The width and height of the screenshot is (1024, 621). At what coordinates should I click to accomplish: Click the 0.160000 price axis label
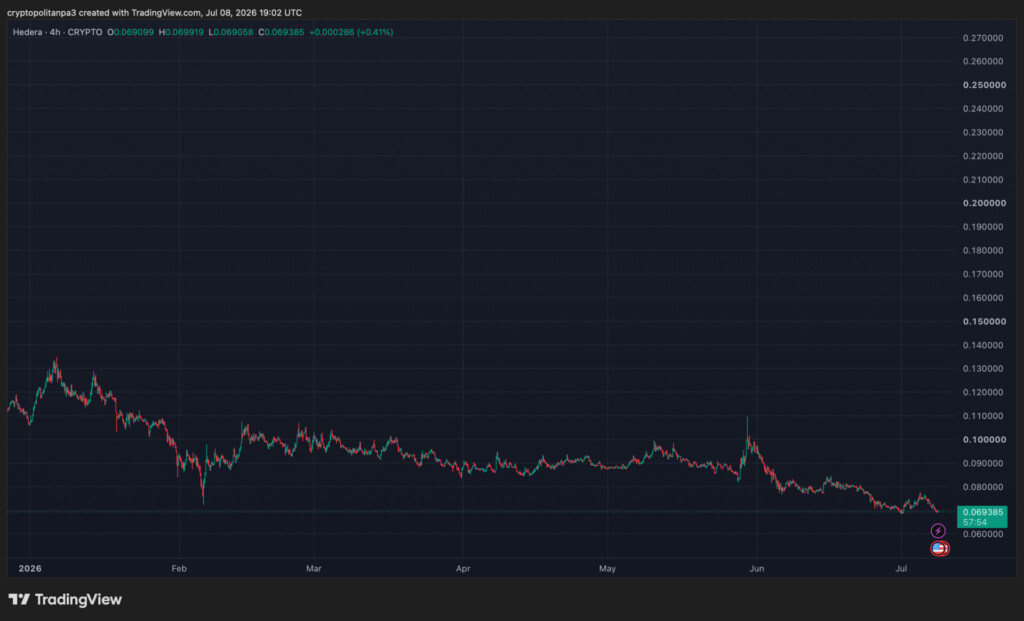coord(983,298)
